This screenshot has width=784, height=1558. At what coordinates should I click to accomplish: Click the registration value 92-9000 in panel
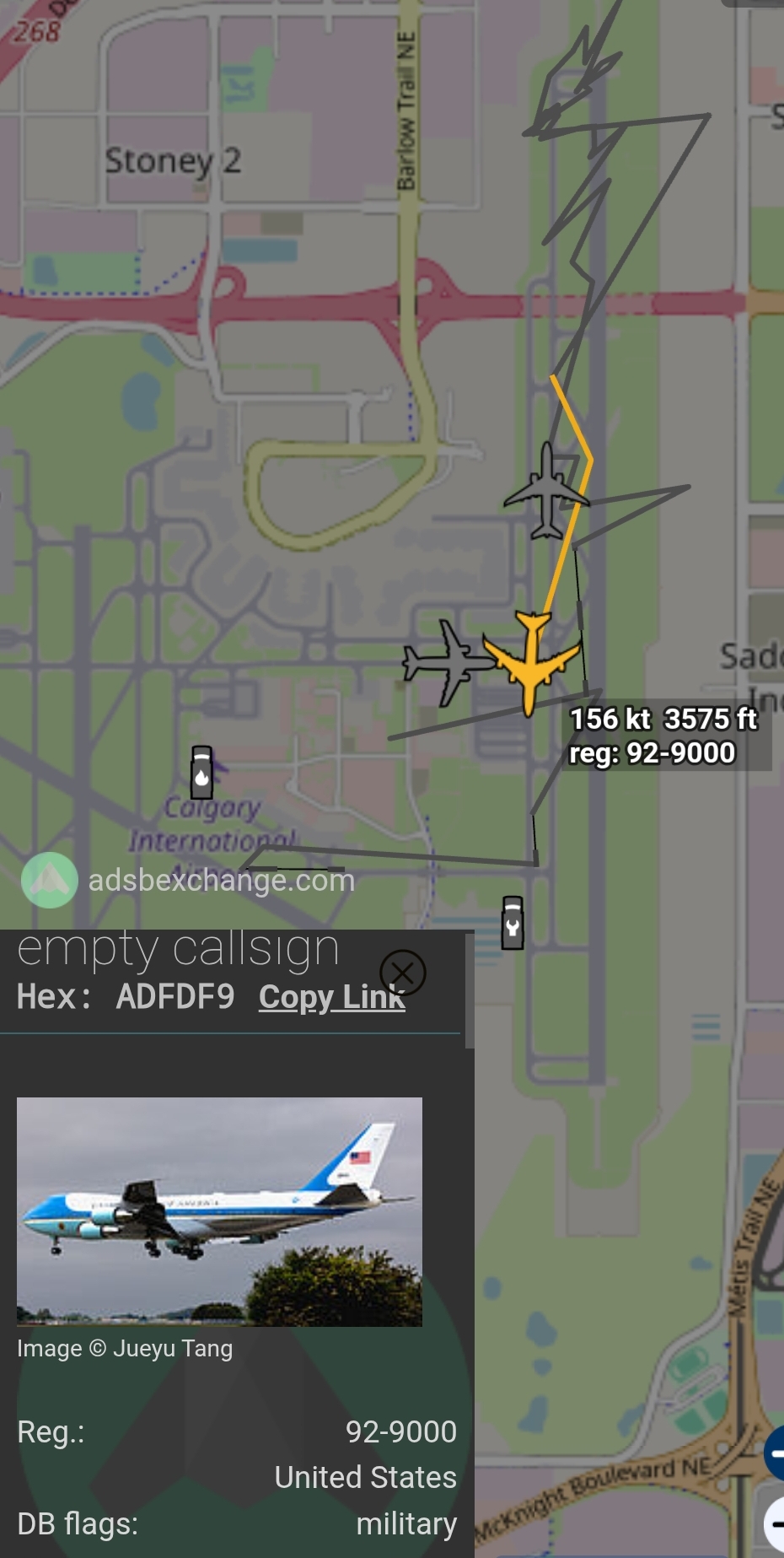pos(401,1431)
